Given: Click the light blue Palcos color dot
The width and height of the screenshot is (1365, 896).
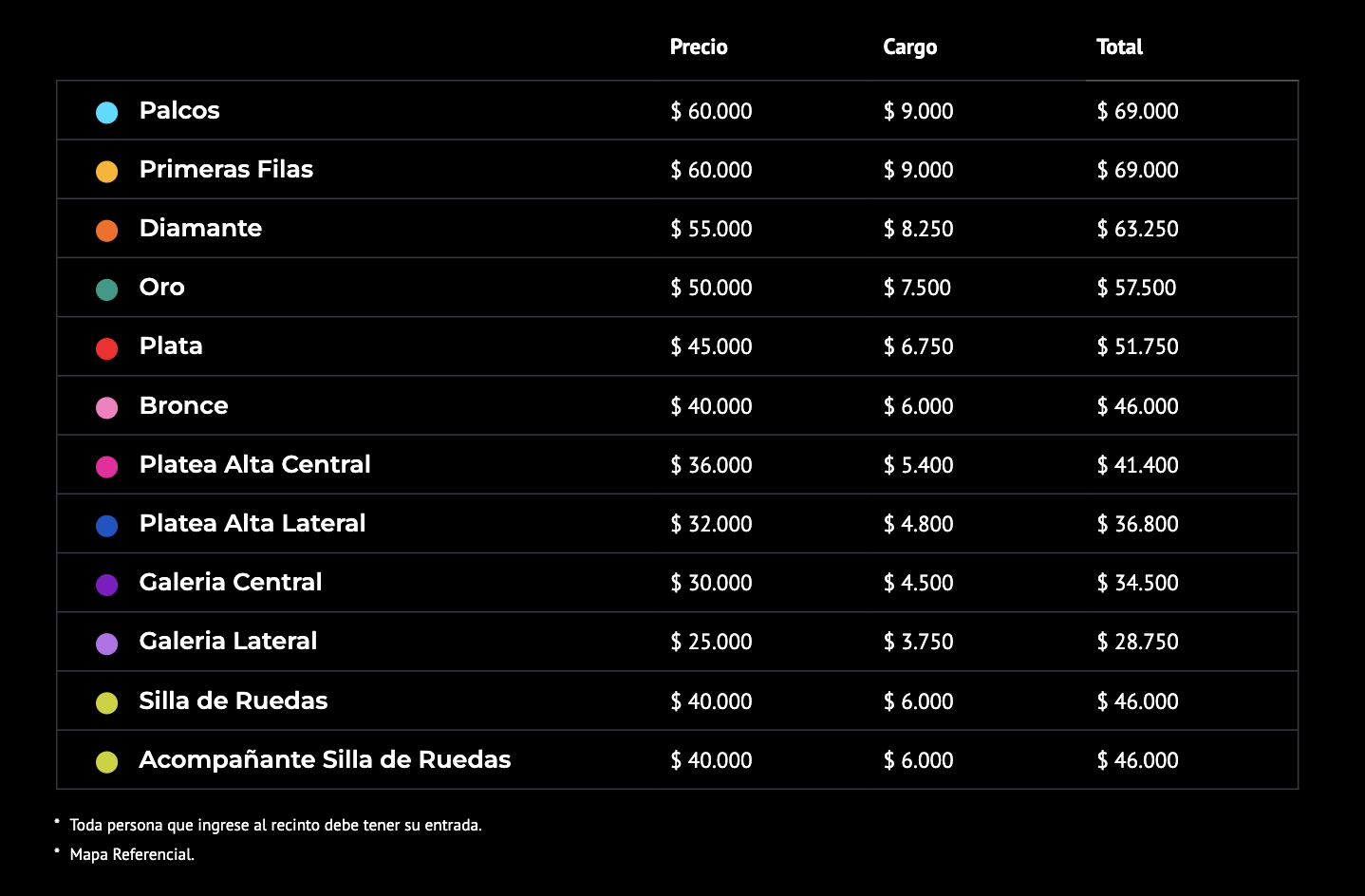Looking at the screenshot, I should click(107, 113).
